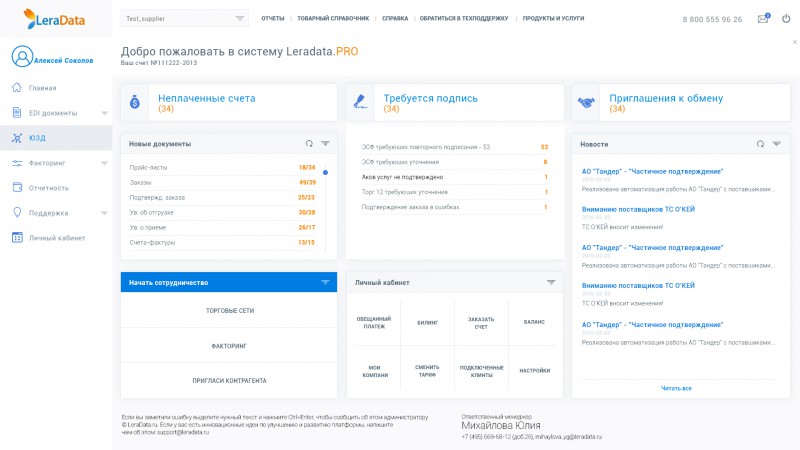The height and width of the screenshot is (450, 800).
Task: Open the user profile avatar icon
Action: coord(22,57)
